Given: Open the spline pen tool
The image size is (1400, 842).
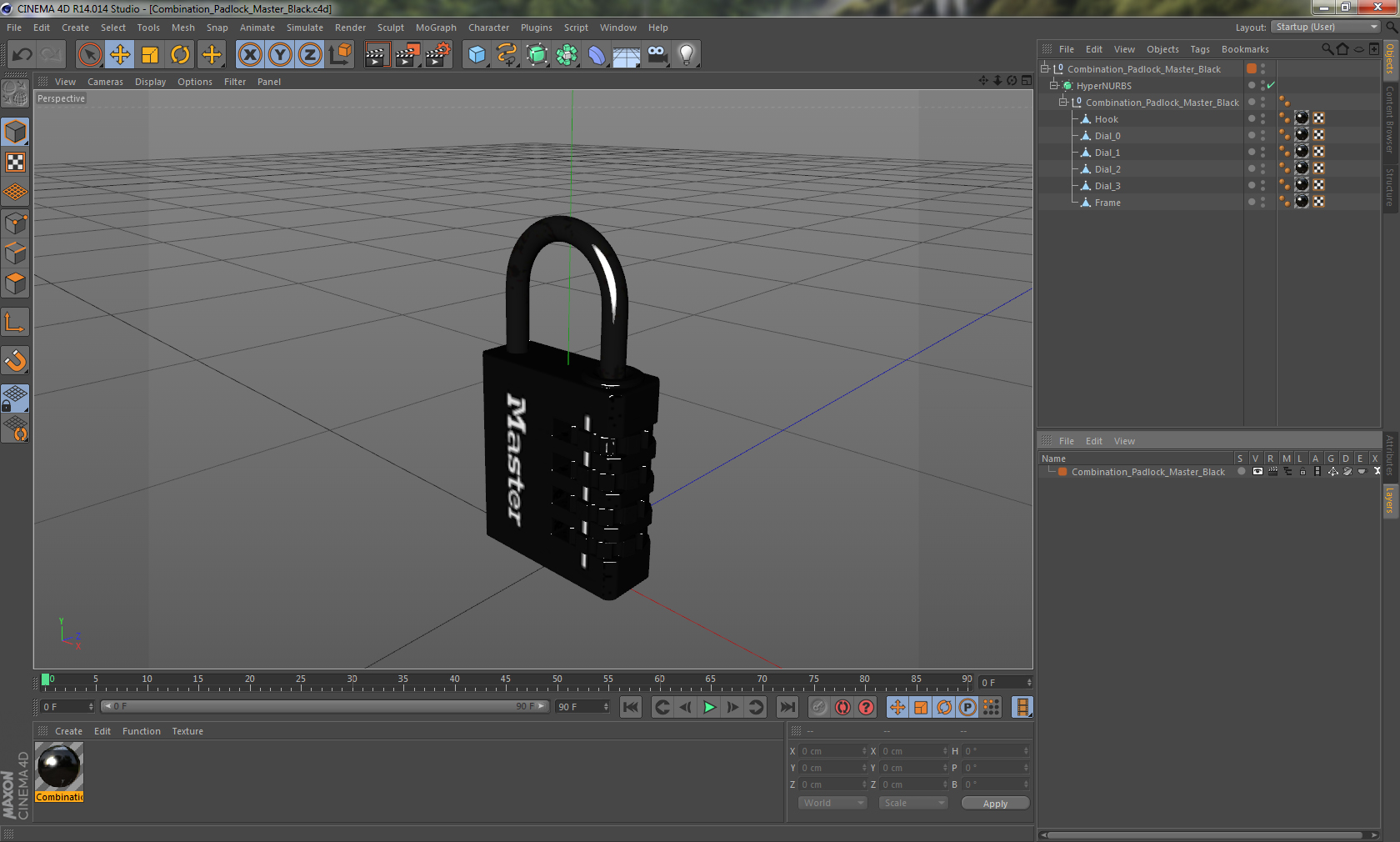Looking at the screenshot, I should pyautogui.click(x=507, y=55).
